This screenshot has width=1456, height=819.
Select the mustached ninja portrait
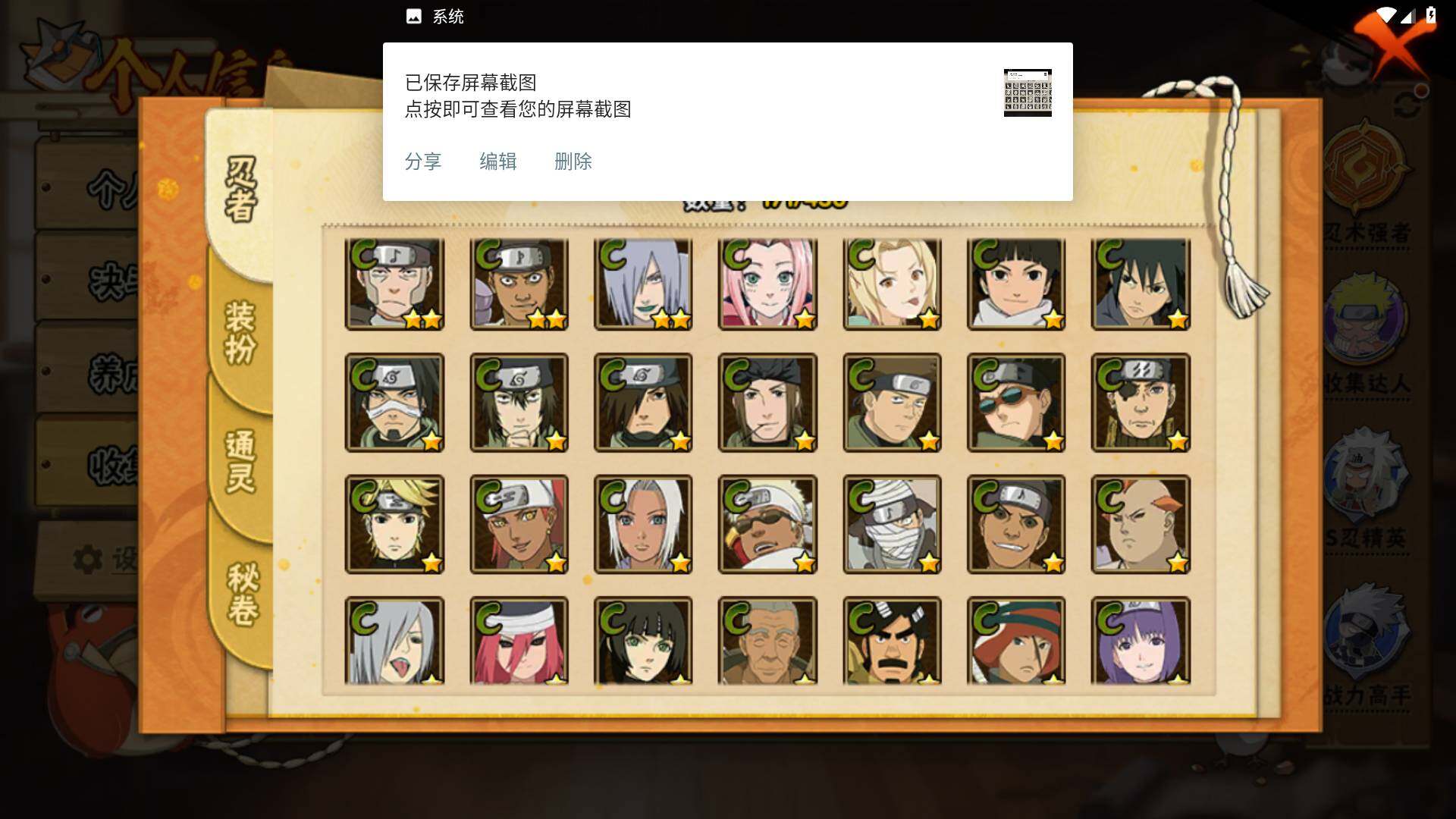(x=892, y=642)
